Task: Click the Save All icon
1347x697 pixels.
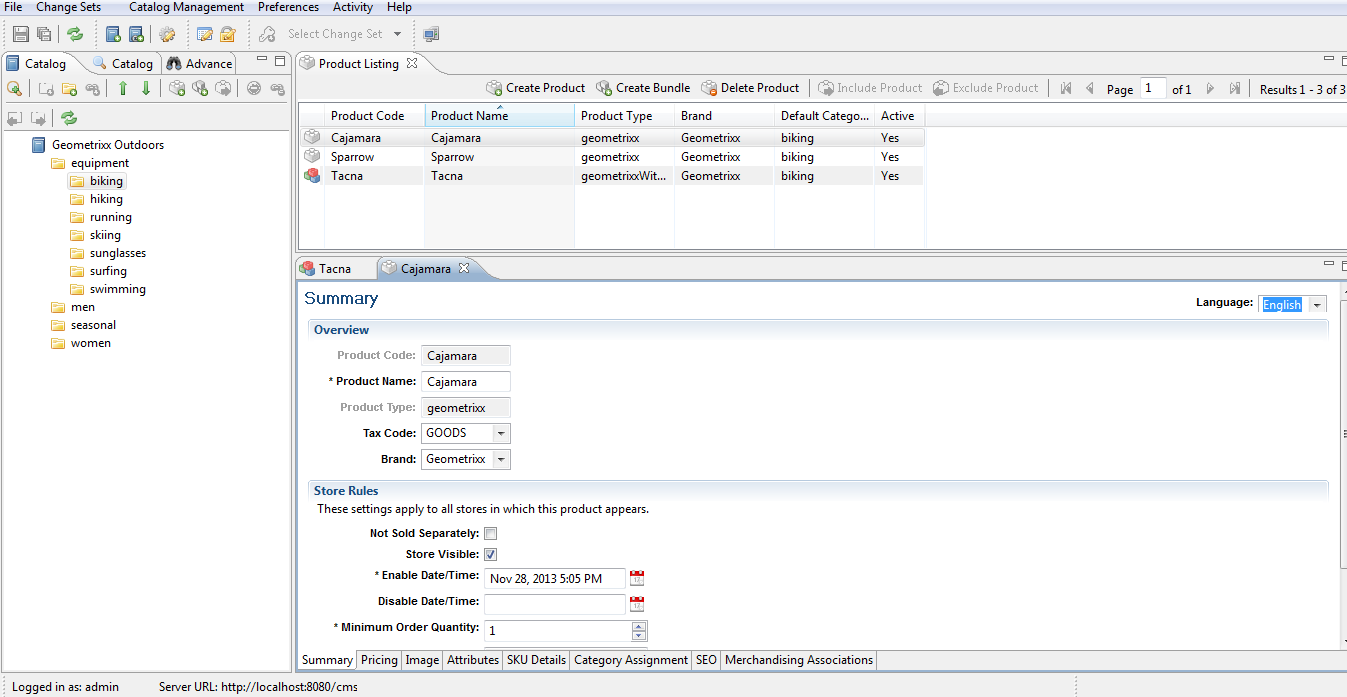Action: click(44, 34)
